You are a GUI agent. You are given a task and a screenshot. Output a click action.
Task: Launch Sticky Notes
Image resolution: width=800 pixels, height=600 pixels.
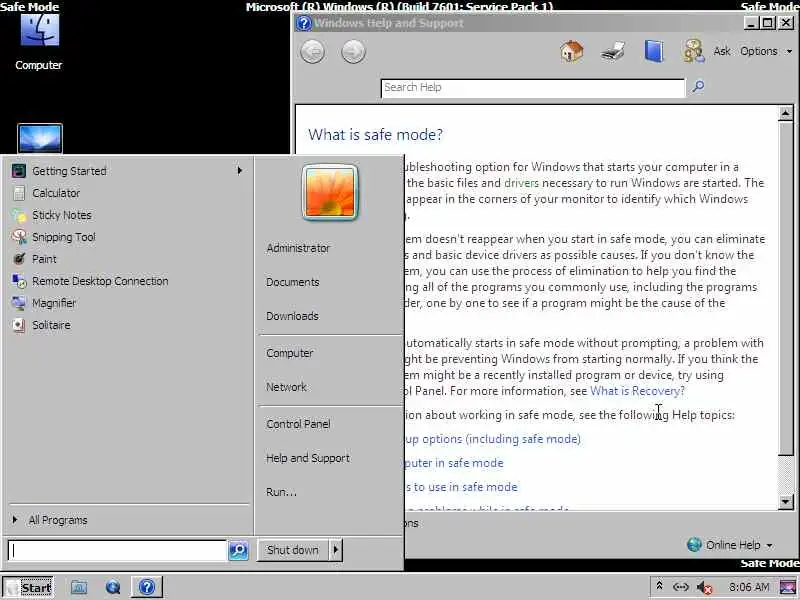pos(62,215)
